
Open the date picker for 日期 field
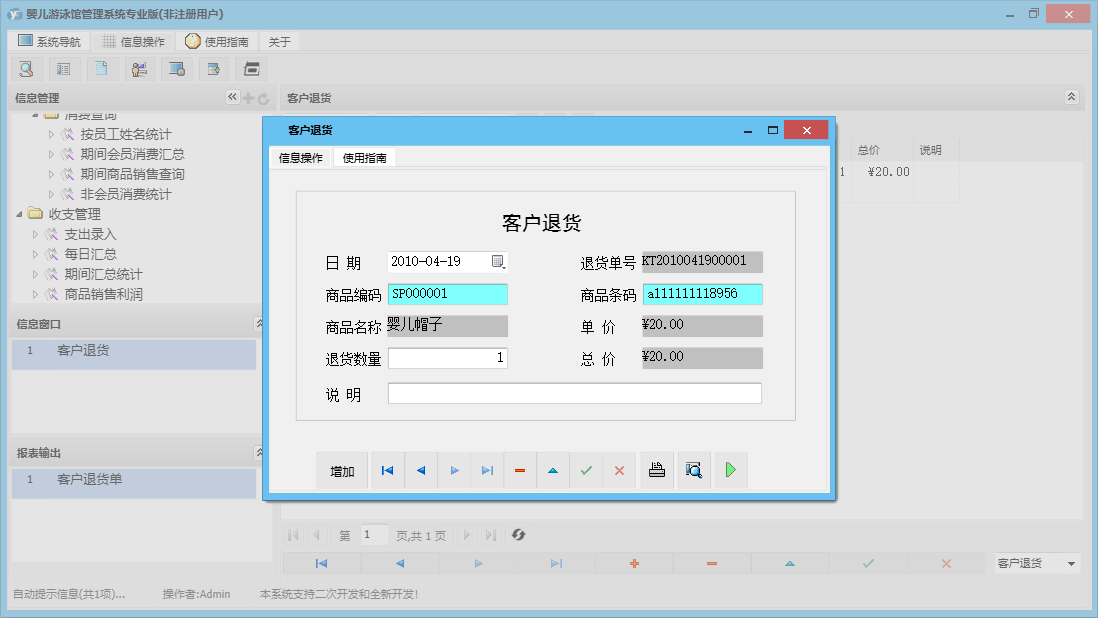[499, 262]
